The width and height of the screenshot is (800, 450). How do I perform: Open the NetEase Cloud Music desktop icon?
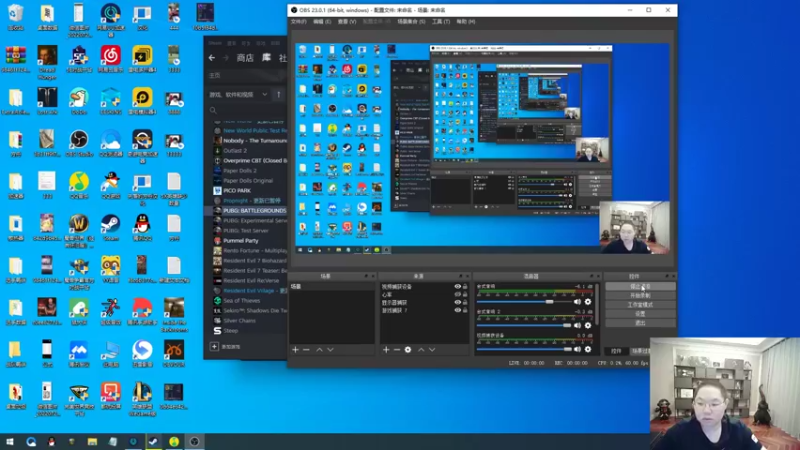111,59
